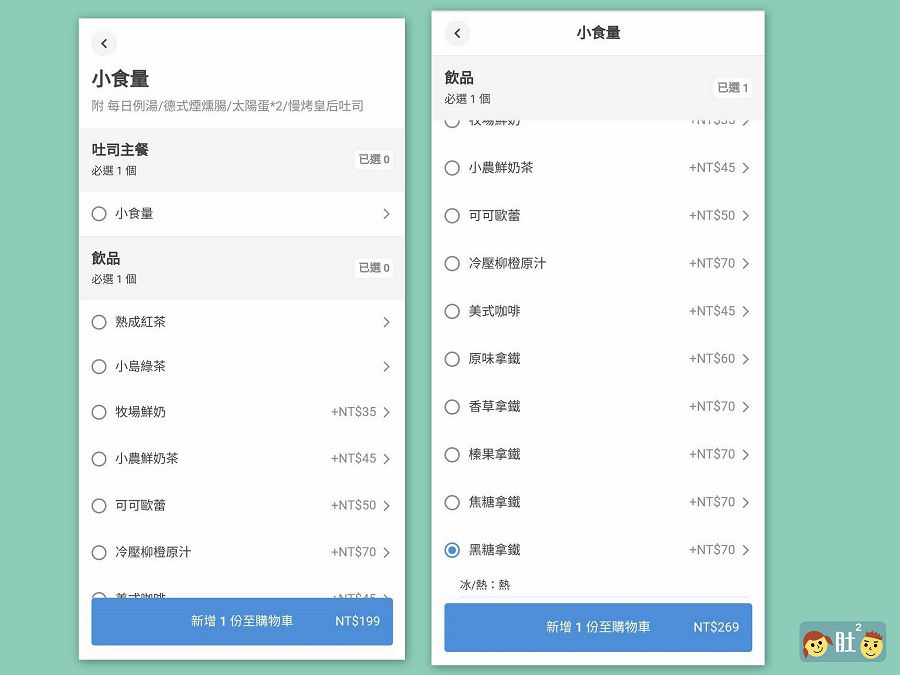This screenshot has height=675, width=900.
Task: Add to cart for NT$199
Action: tap(242, 621)
